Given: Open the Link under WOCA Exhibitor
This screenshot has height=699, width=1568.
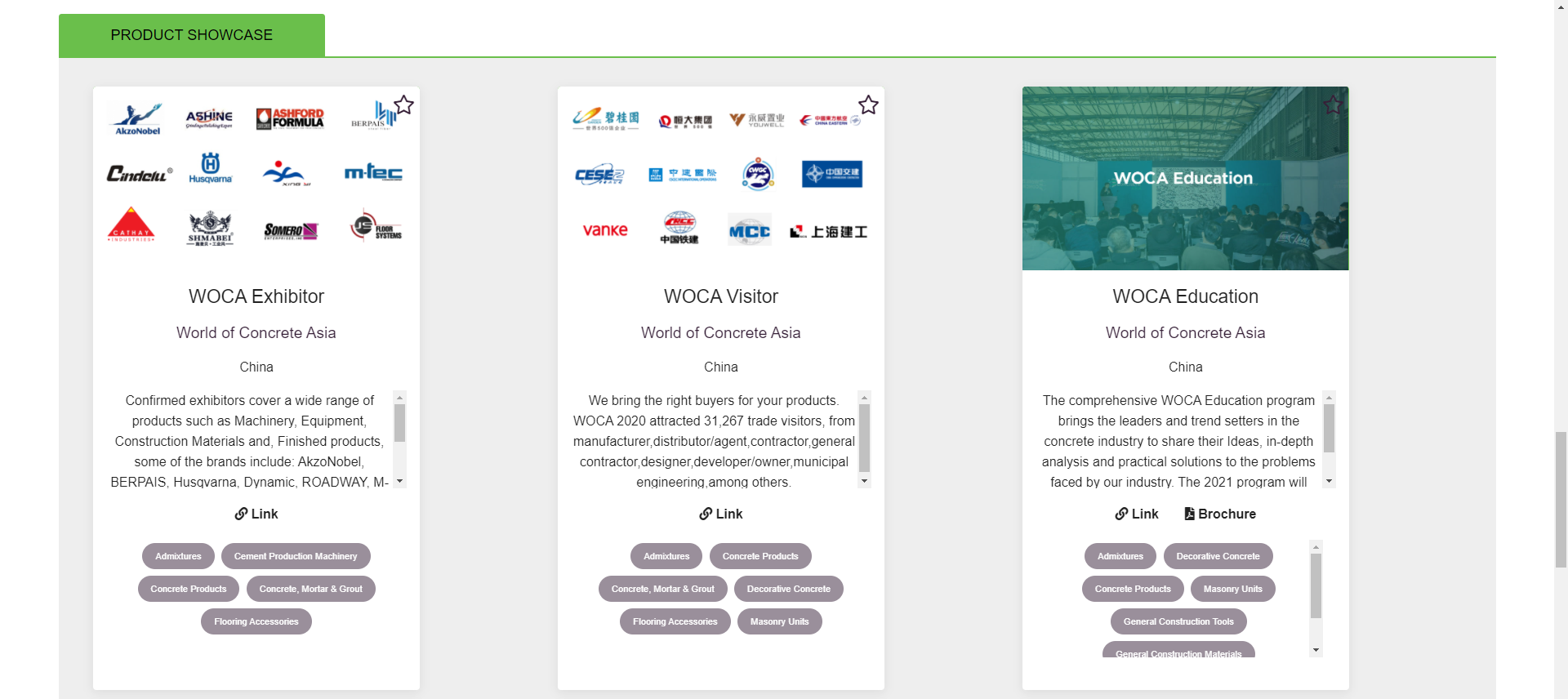Looking at the screenshot, I should (x=256, y=514).
